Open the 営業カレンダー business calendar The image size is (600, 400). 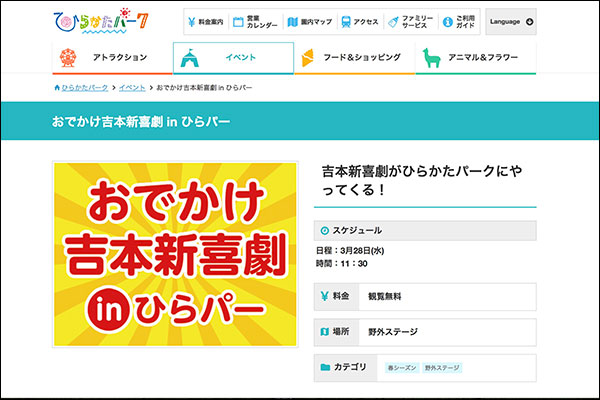click(x=253, y=21)
